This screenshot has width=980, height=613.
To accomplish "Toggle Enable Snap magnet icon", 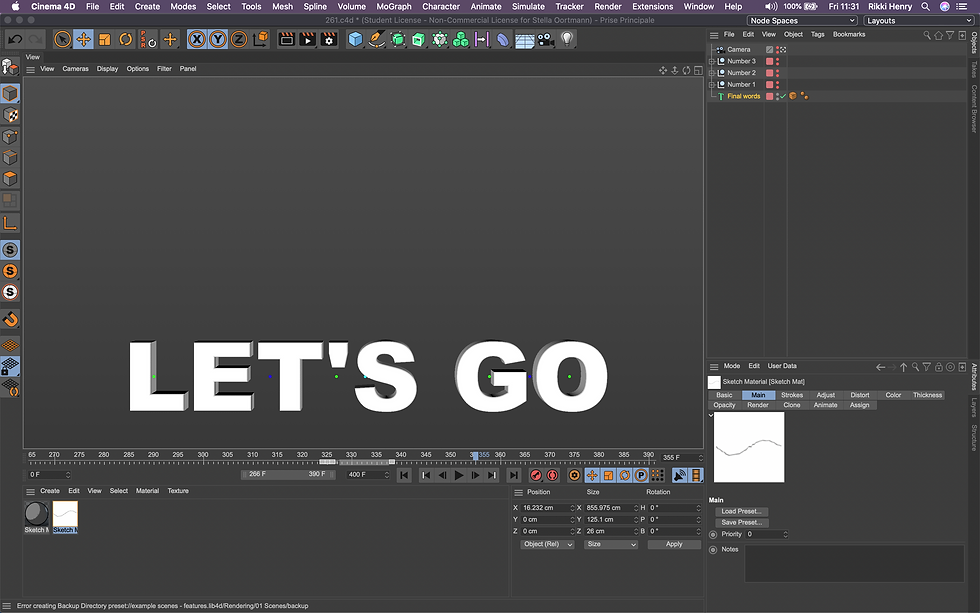I will [x=10, y=319].
